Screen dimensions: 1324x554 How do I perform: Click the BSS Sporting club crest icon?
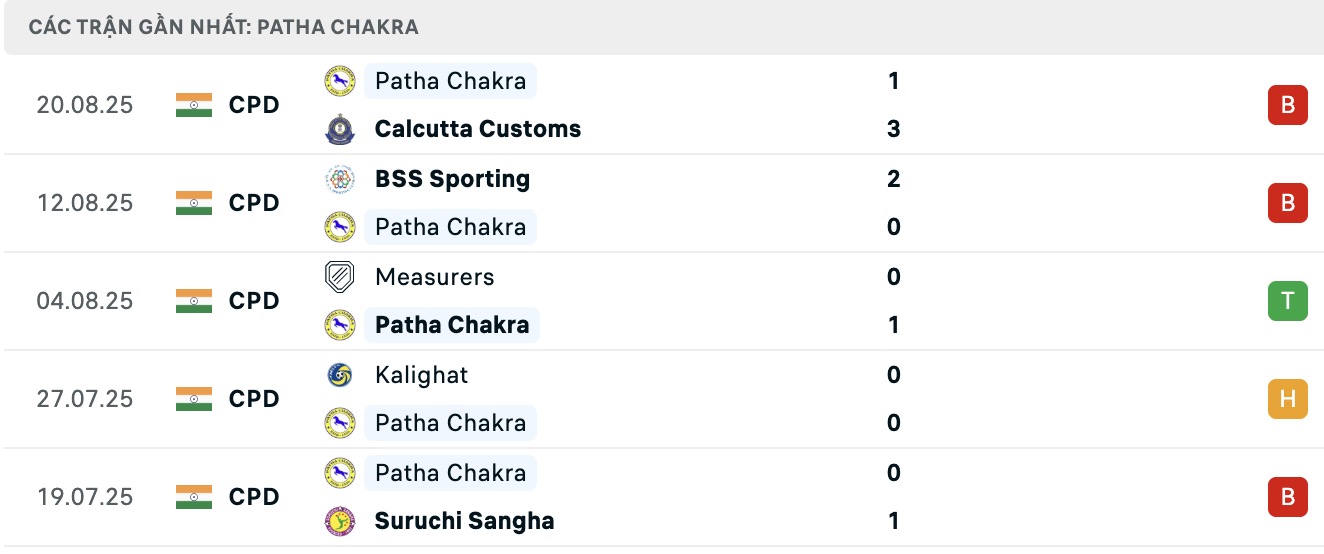340,179
